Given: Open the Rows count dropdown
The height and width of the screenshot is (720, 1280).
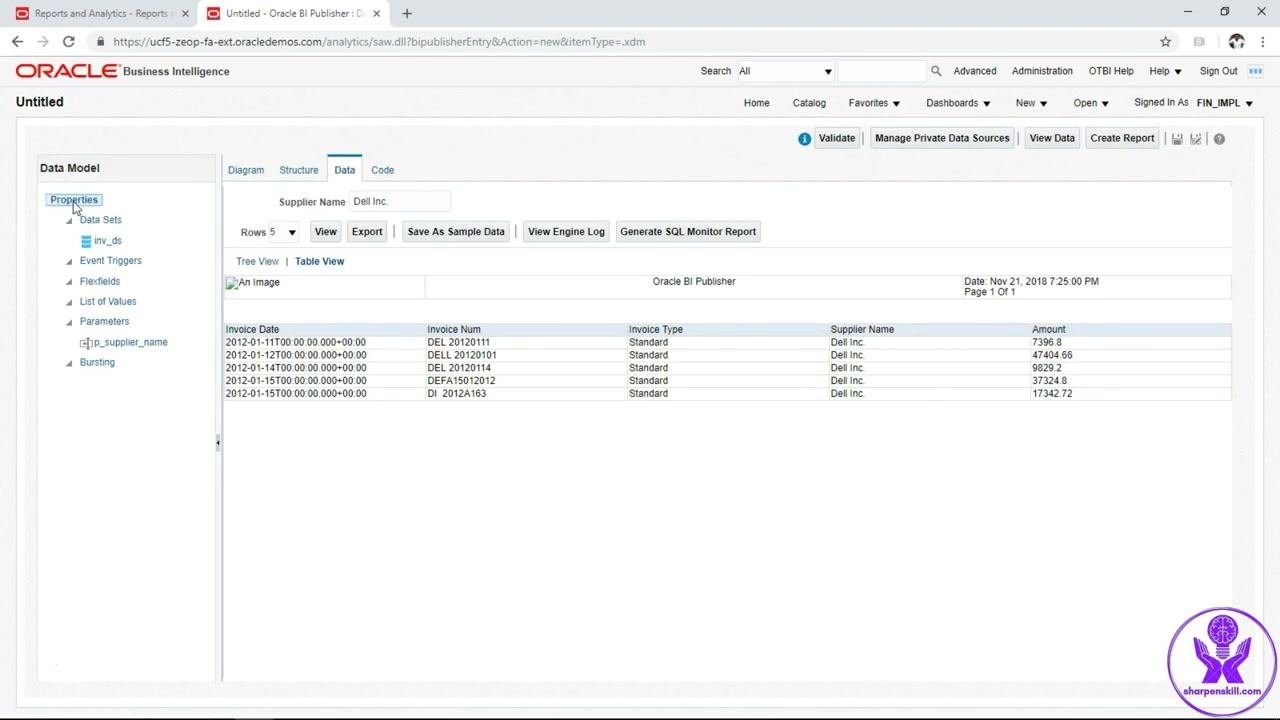Looking at the screenshot, I should tap(283, 232).
